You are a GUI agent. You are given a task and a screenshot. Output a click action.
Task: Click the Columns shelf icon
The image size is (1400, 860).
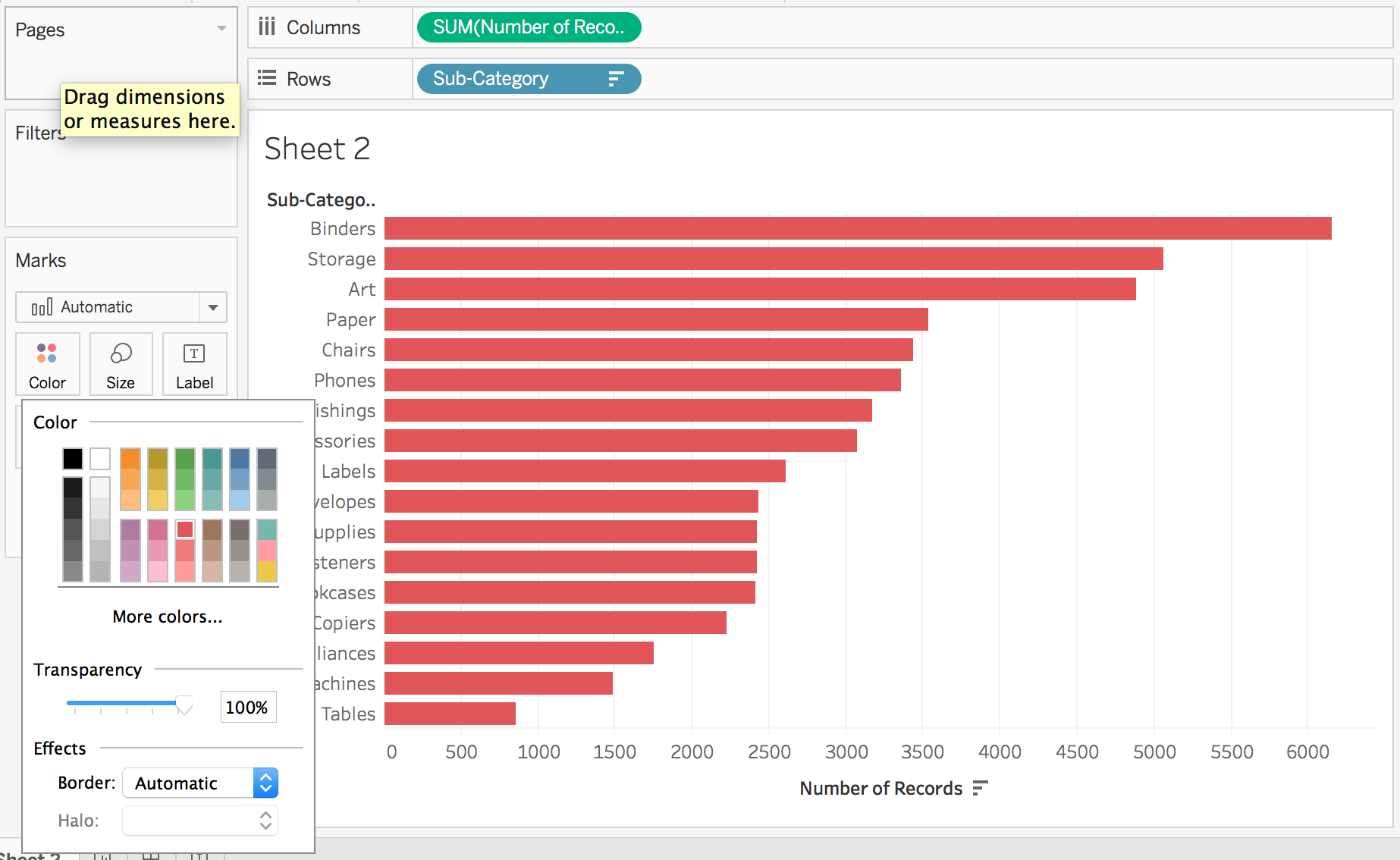click(266, 27)
